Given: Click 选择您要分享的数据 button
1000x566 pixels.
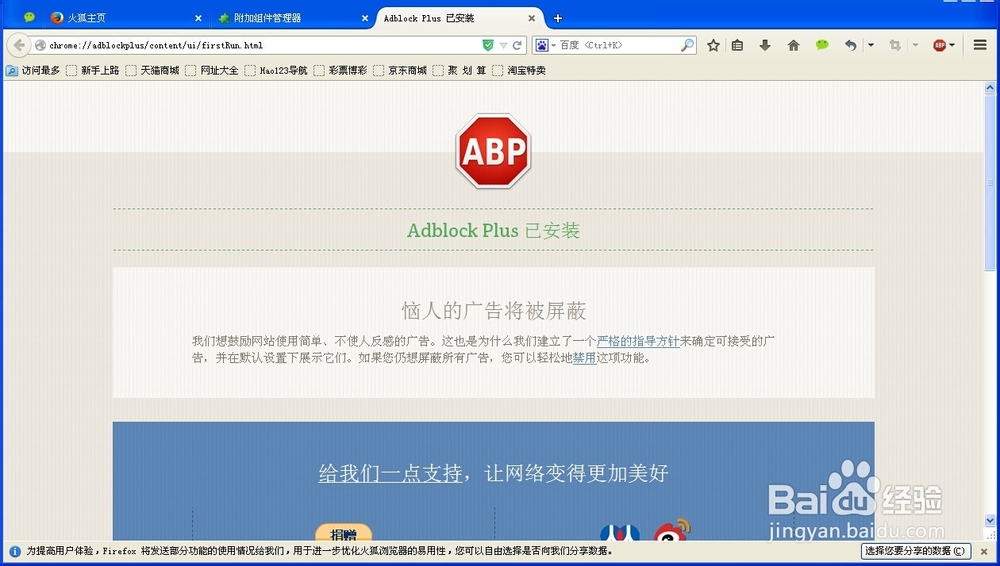Looking at the screenshot, I should (915, 551).
